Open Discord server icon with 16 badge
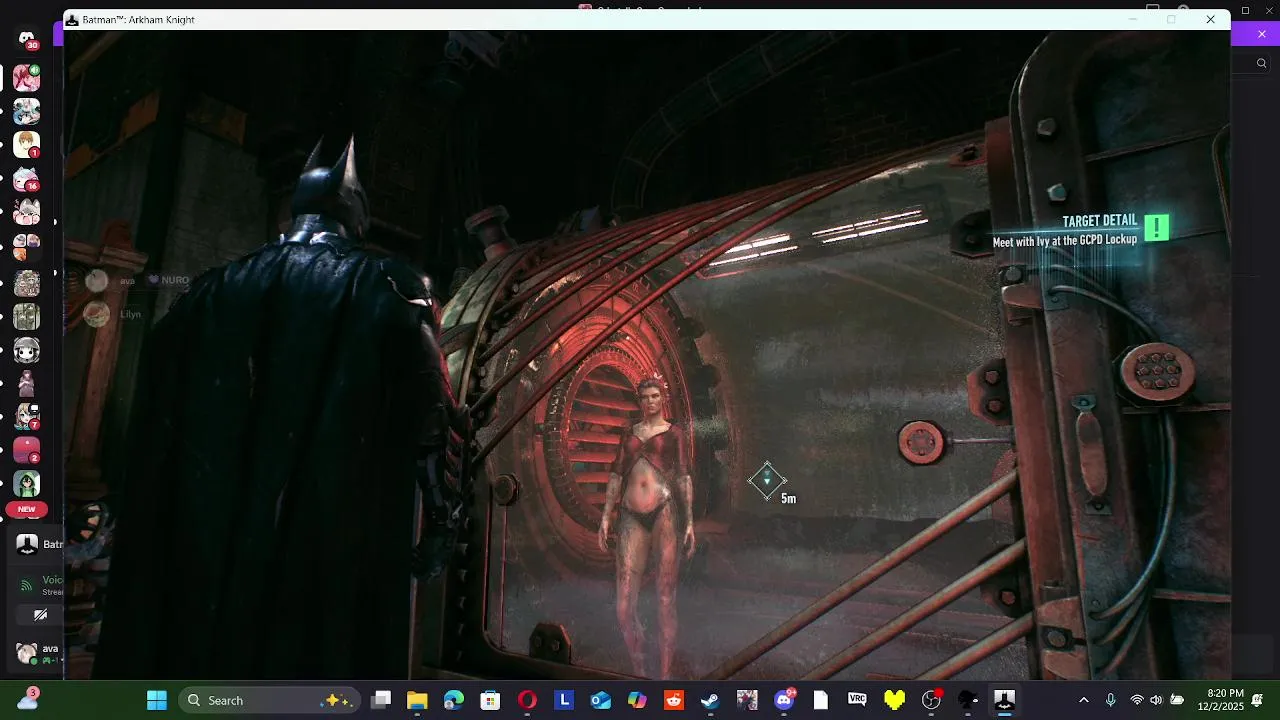Screen dimensions: 1280x720 click(27, 180)
